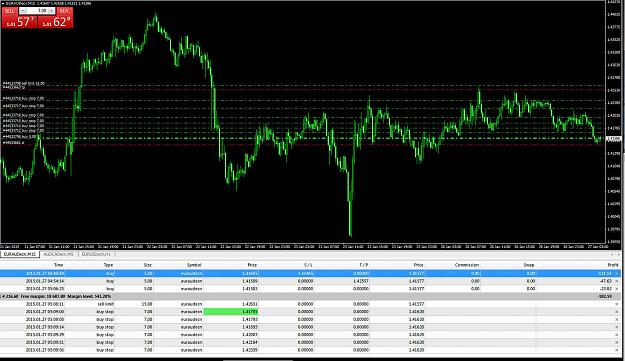Click the chart title EURAUDecn,M15 at top left
The width and height of the screenshot is (625, 361).
pos(21,3)
